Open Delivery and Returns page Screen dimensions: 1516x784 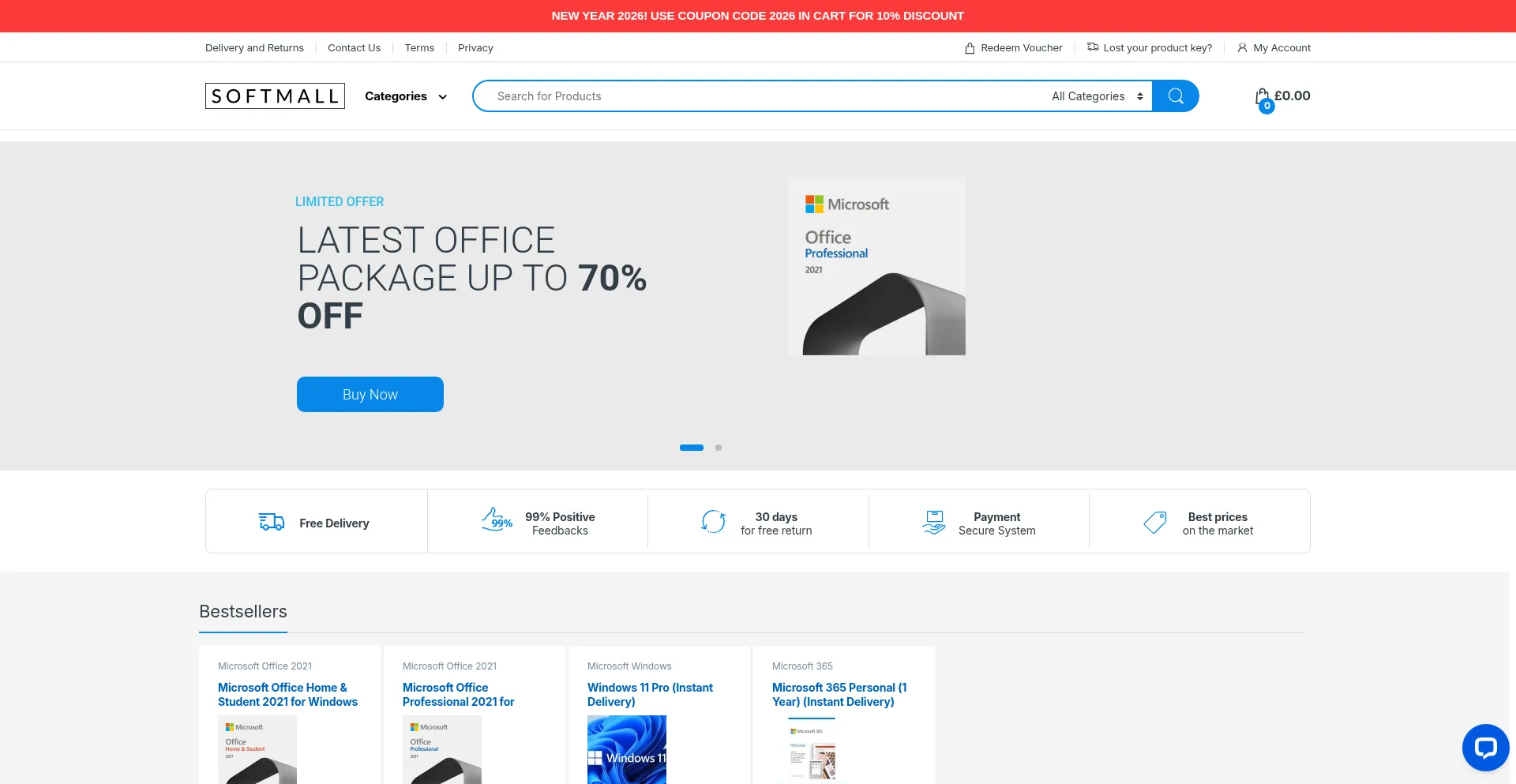pyautogui.click(x=254, y=48)
